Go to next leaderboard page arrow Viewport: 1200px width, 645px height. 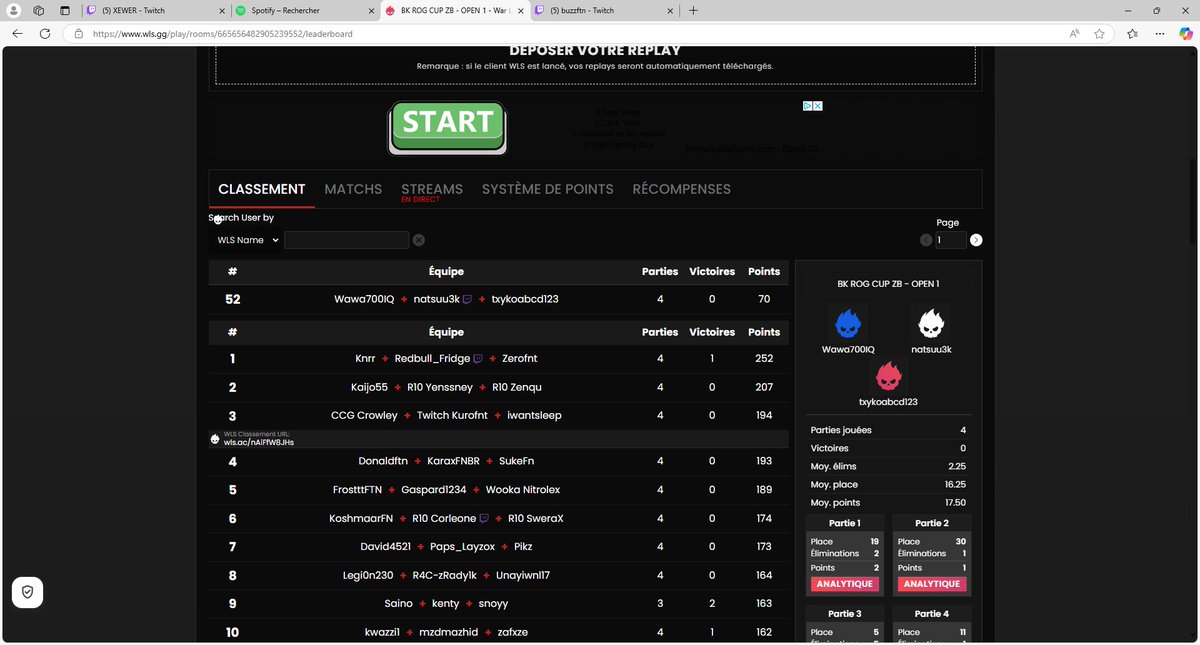[976, 240]
